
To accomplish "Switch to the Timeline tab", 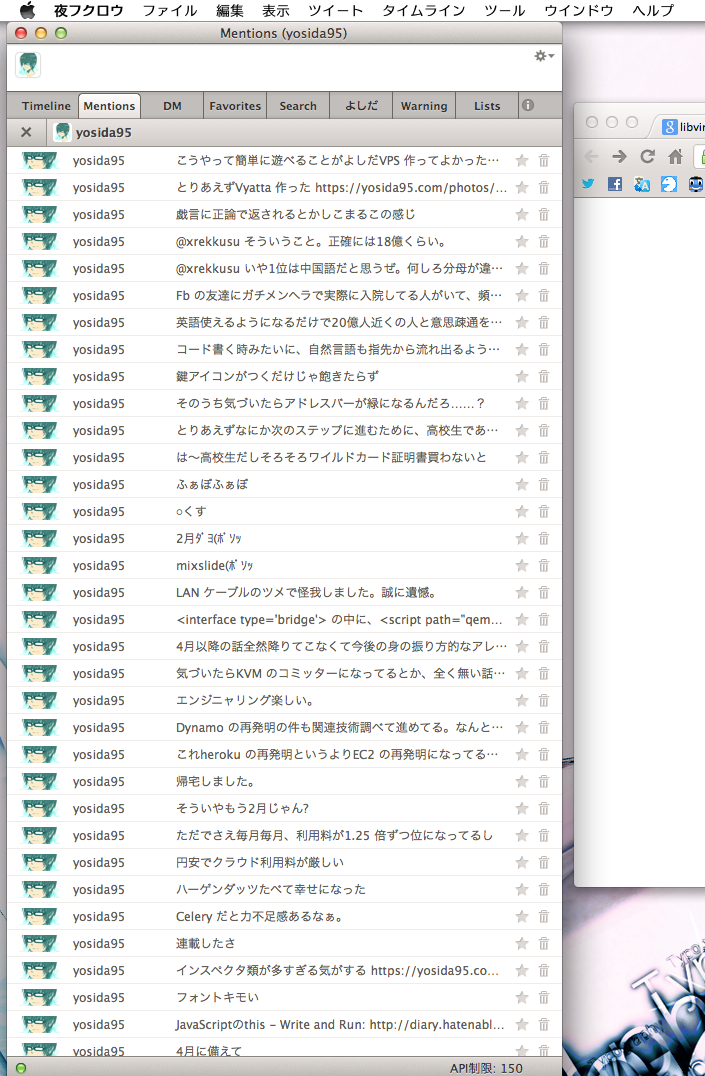I will point(46,106).
